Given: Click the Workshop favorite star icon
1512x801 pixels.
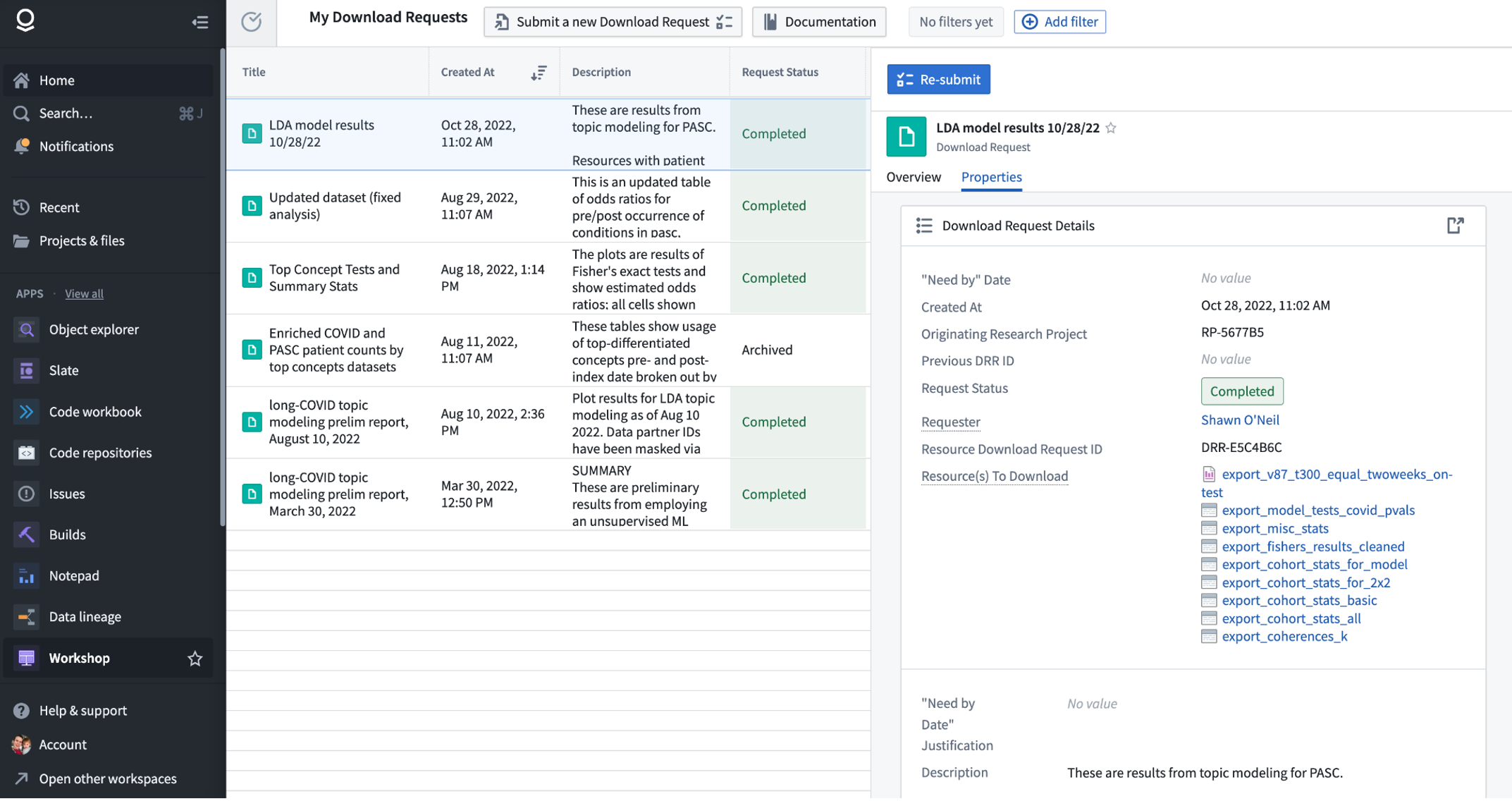Looking at the screenshot, I should pos(195,659).
